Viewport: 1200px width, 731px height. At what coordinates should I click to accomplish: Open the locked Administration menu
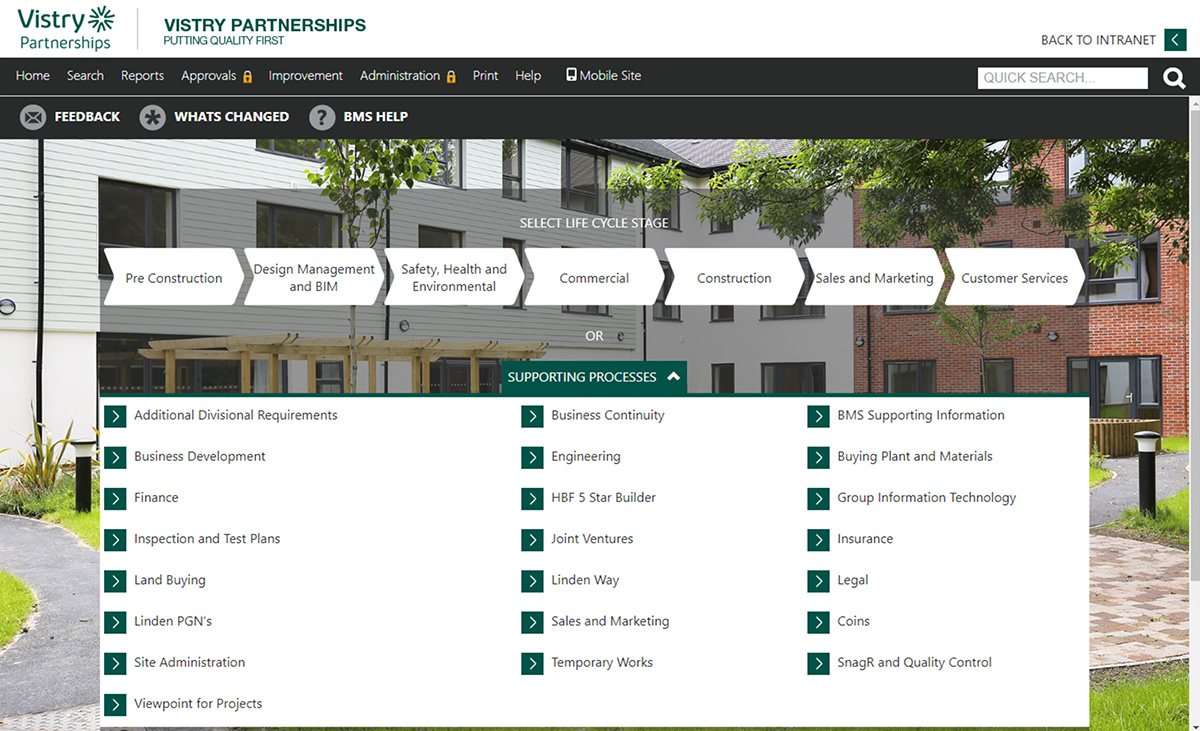tap(408, 76)
